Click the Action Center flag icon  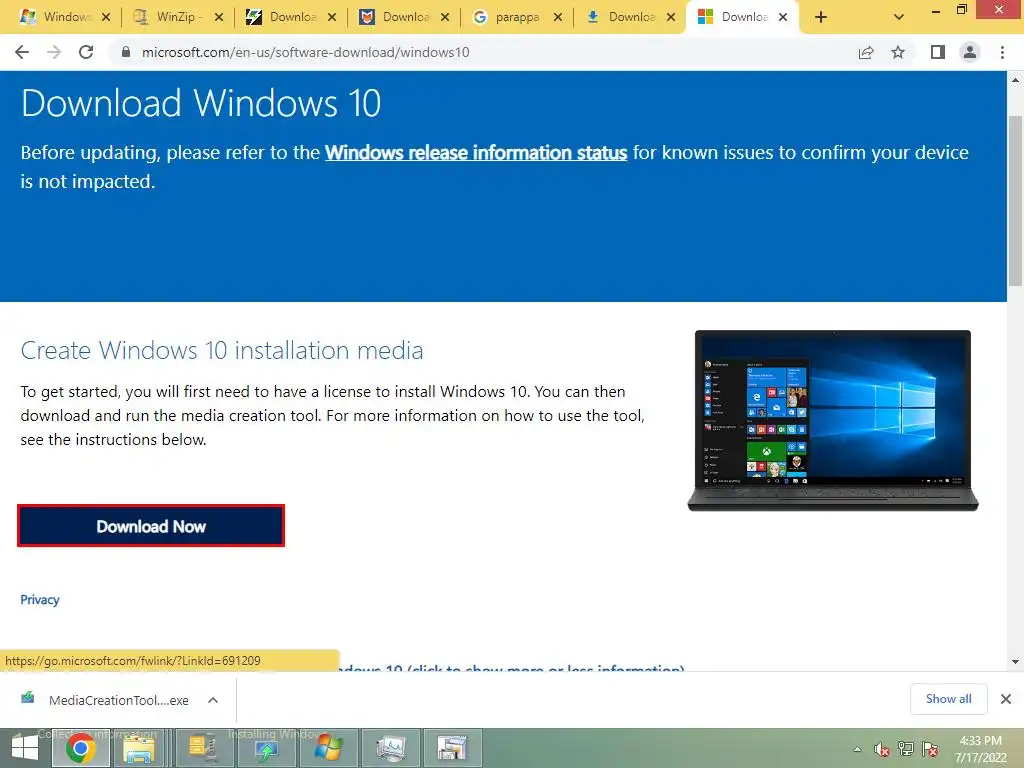[x=930, y=749]
